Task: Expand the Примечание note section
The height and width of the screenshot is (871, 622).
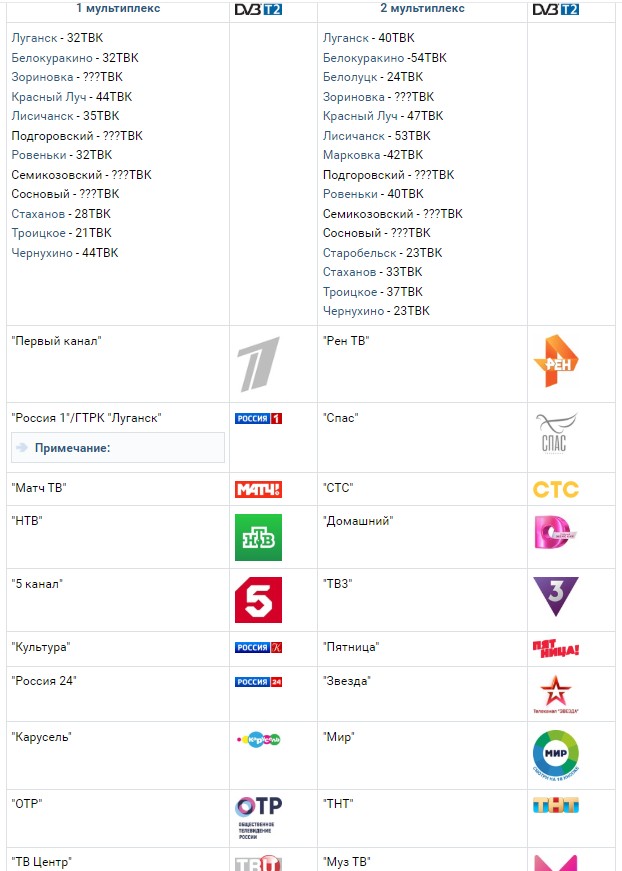Action: (72, 448)
